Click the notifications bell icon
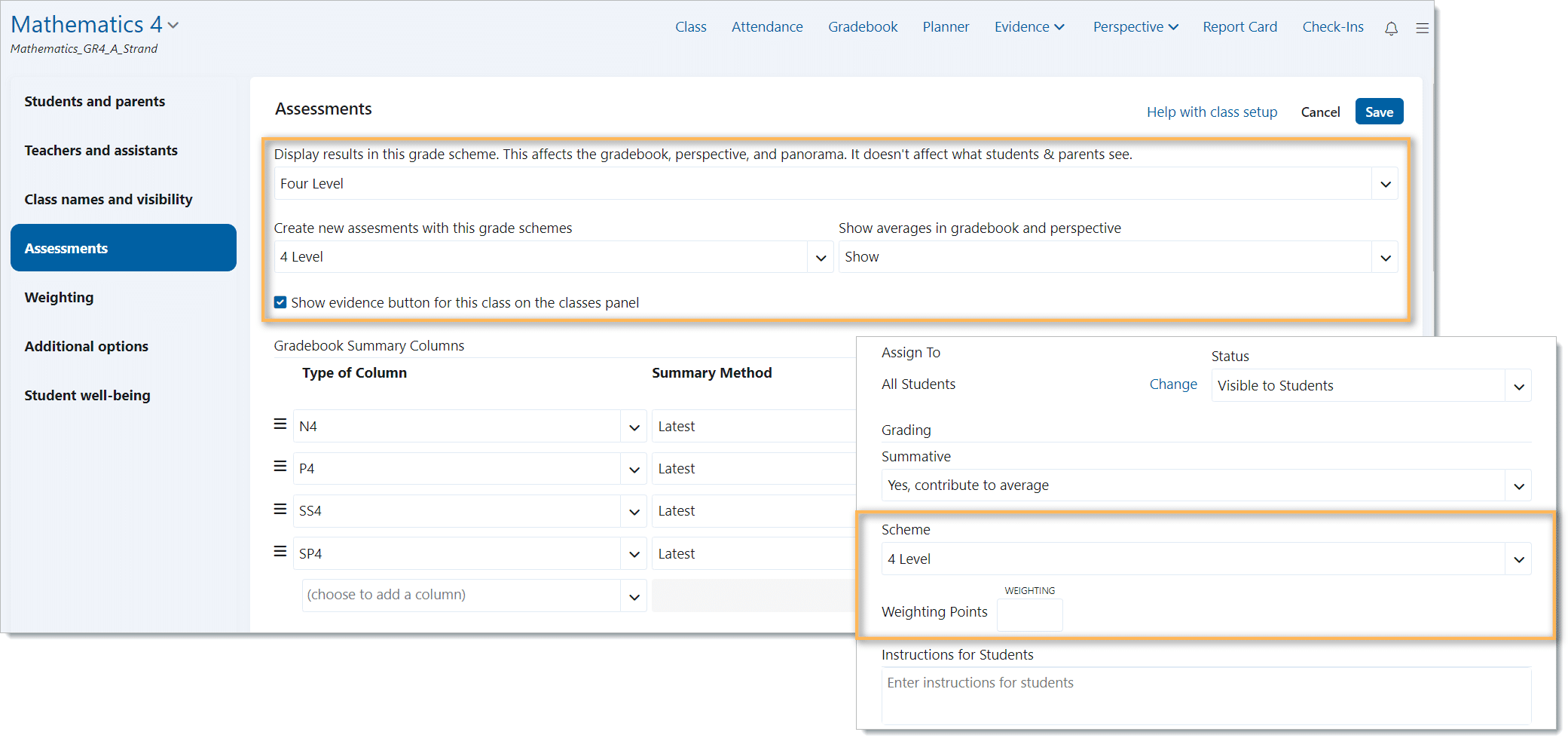Screen dimensions: 1568x741 coord(1391,28)
